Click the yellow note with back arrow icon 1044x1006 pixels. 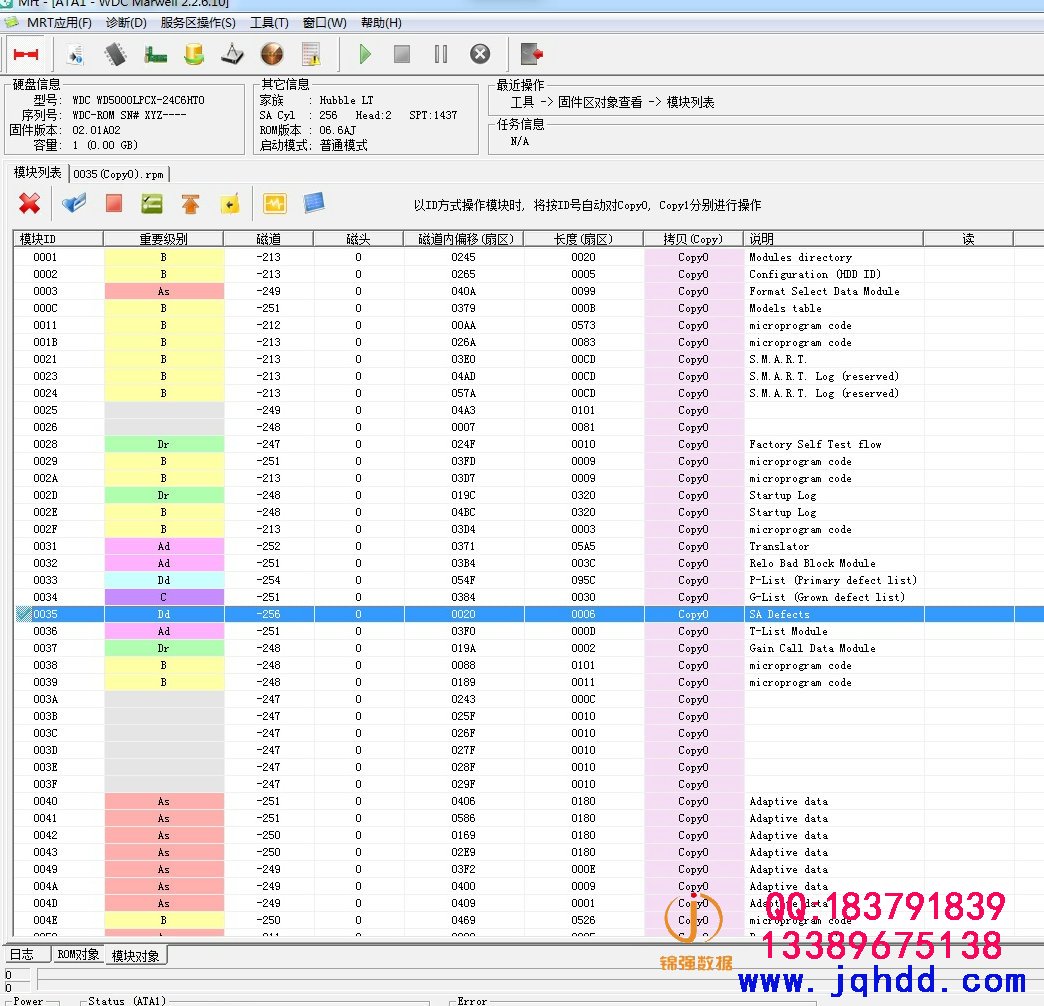pyautogui.click(x=230, y=204)
